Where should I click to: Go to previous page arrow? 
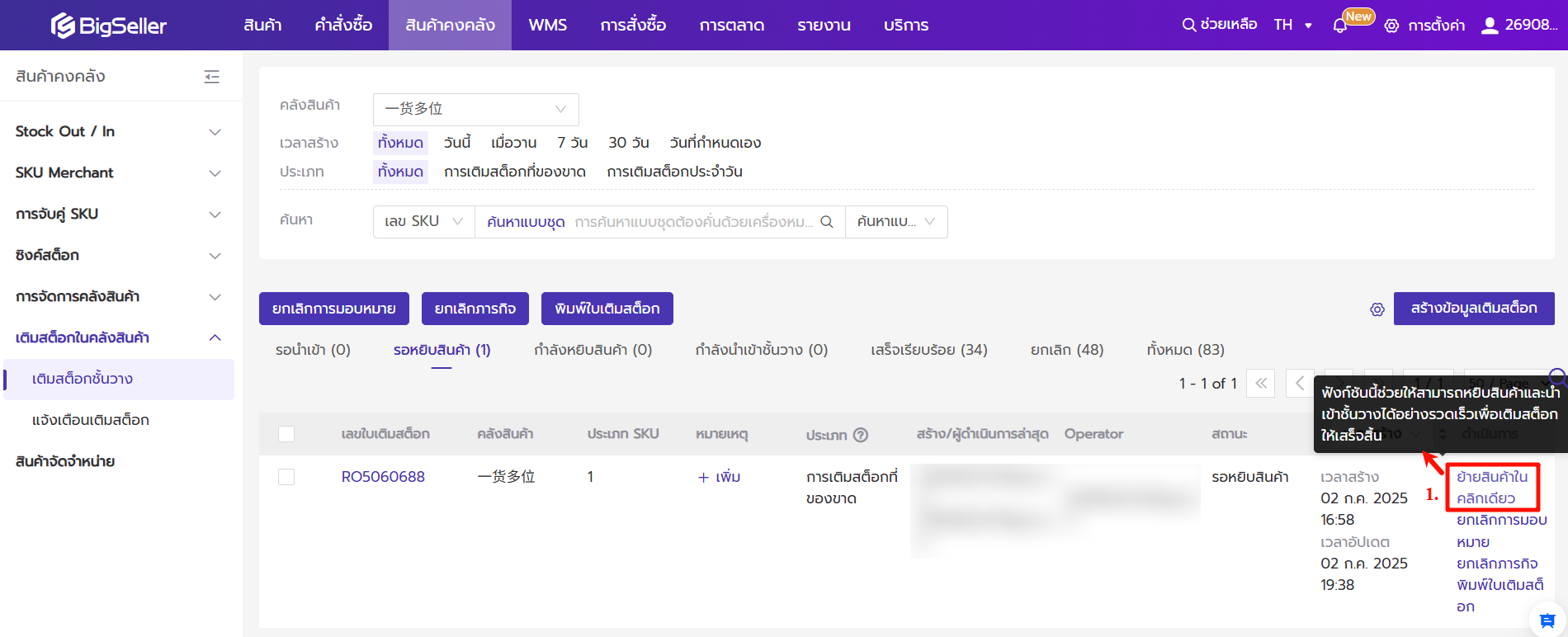coord(1299,383)
